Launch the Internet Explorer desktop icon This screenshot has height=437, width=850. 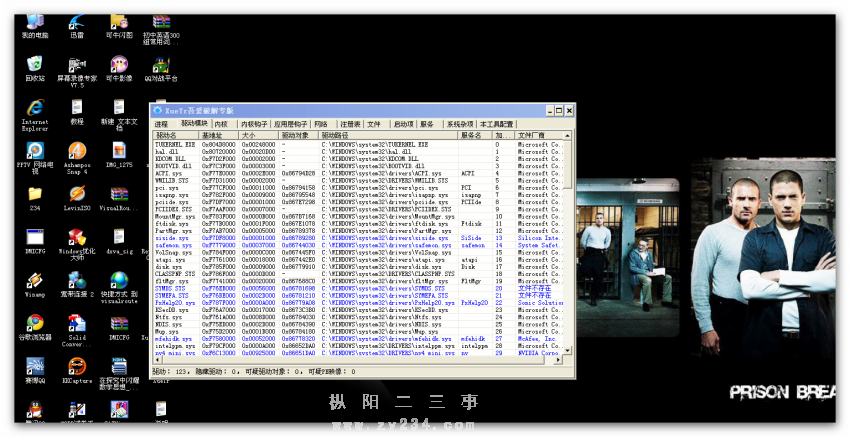pos(35,115)
